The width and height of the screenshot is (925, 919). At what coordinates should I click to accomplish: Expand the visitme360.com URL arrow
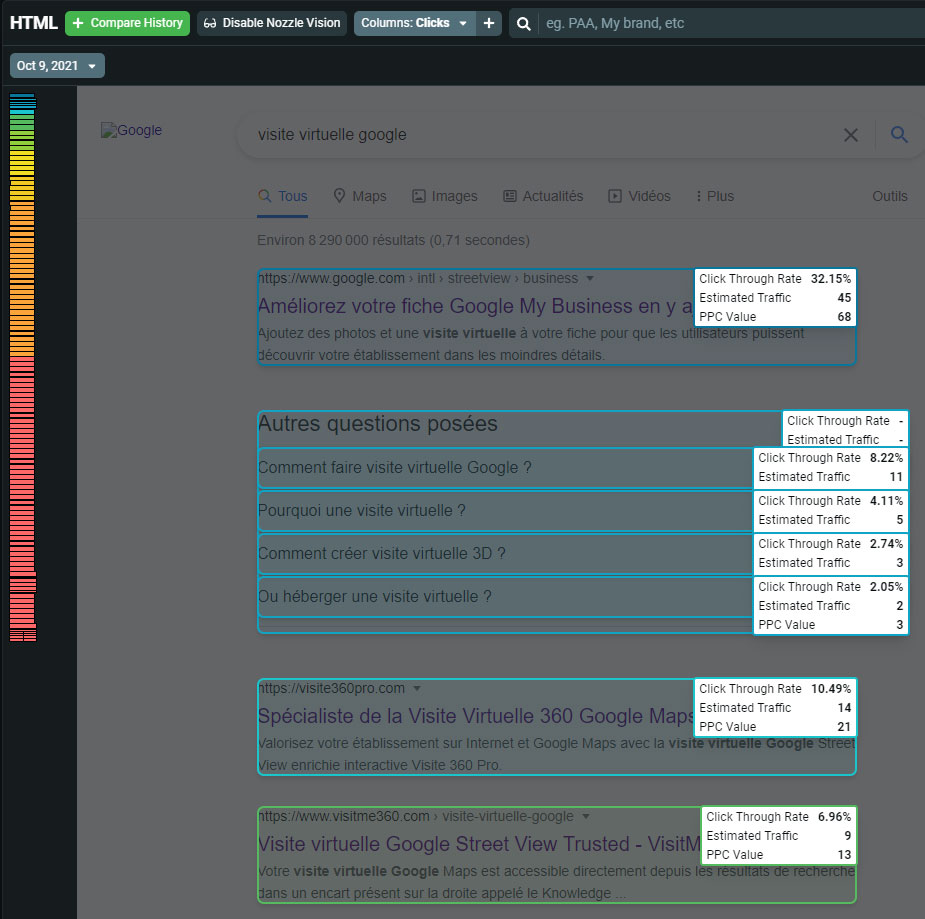click(585, 816)
